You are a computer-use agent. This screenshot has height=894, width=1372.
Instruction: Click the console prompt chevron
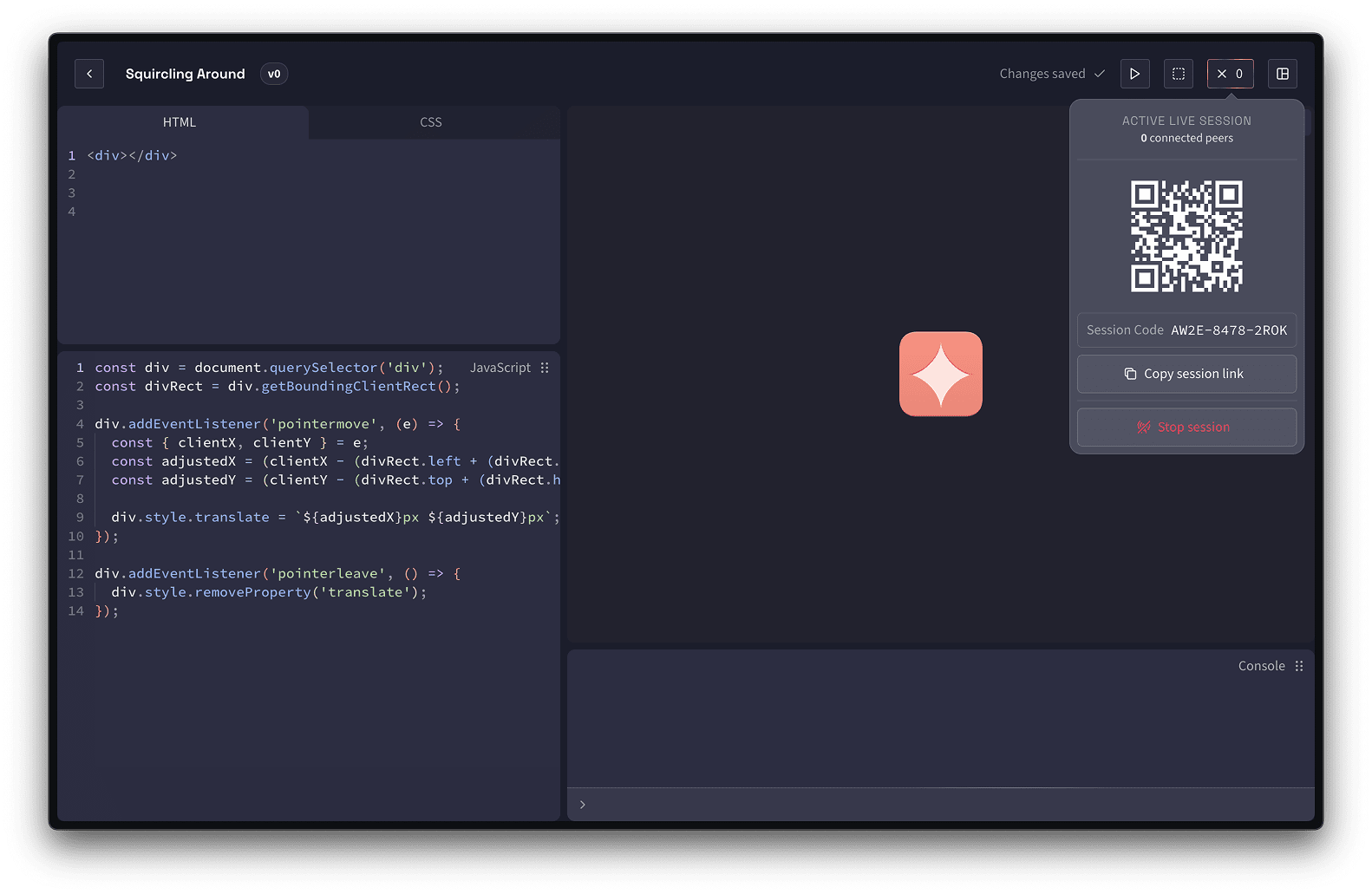click(x=583, y=805)
